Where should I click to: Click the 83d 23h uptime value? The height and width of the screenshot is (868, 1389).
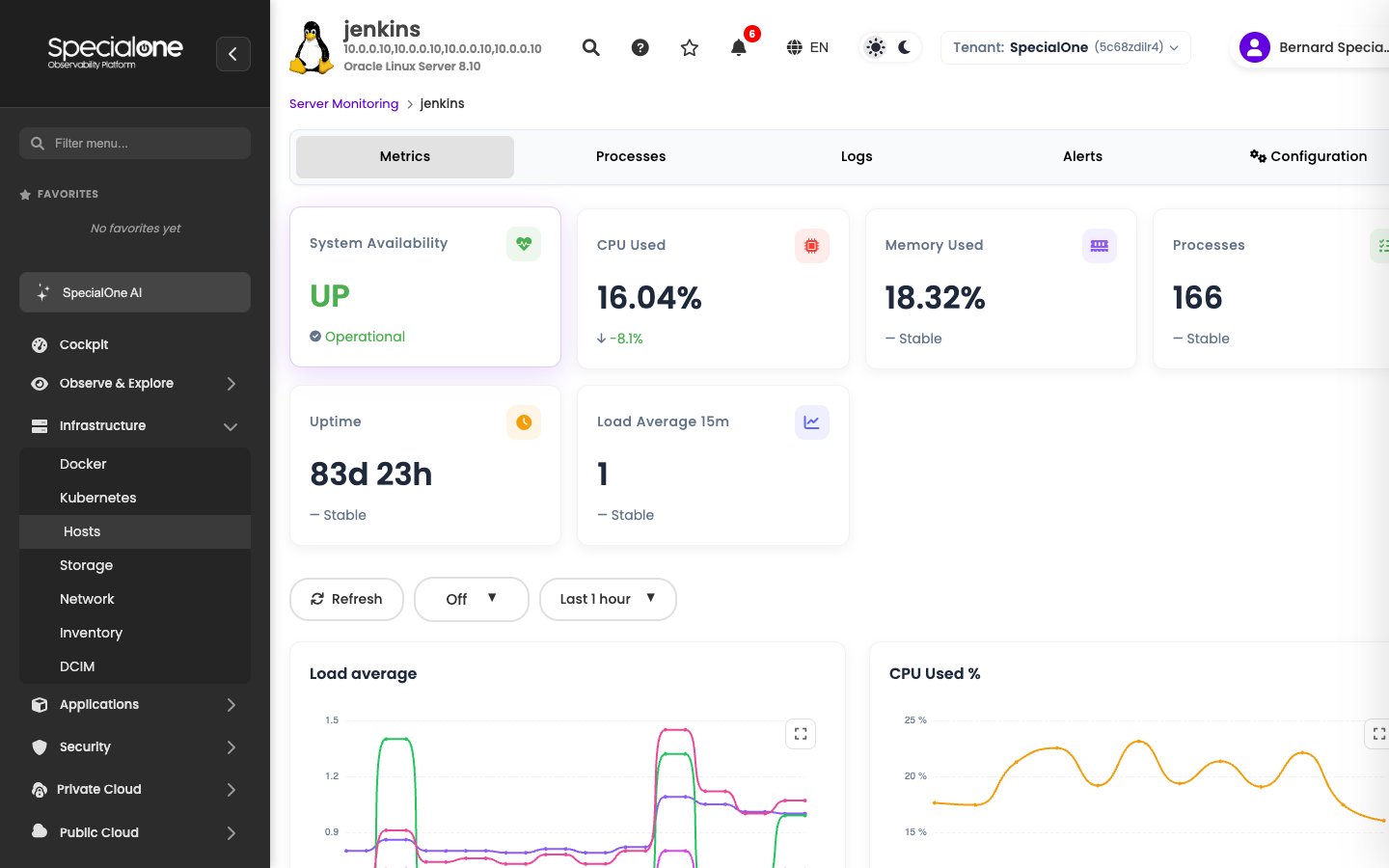click(370, 475)
